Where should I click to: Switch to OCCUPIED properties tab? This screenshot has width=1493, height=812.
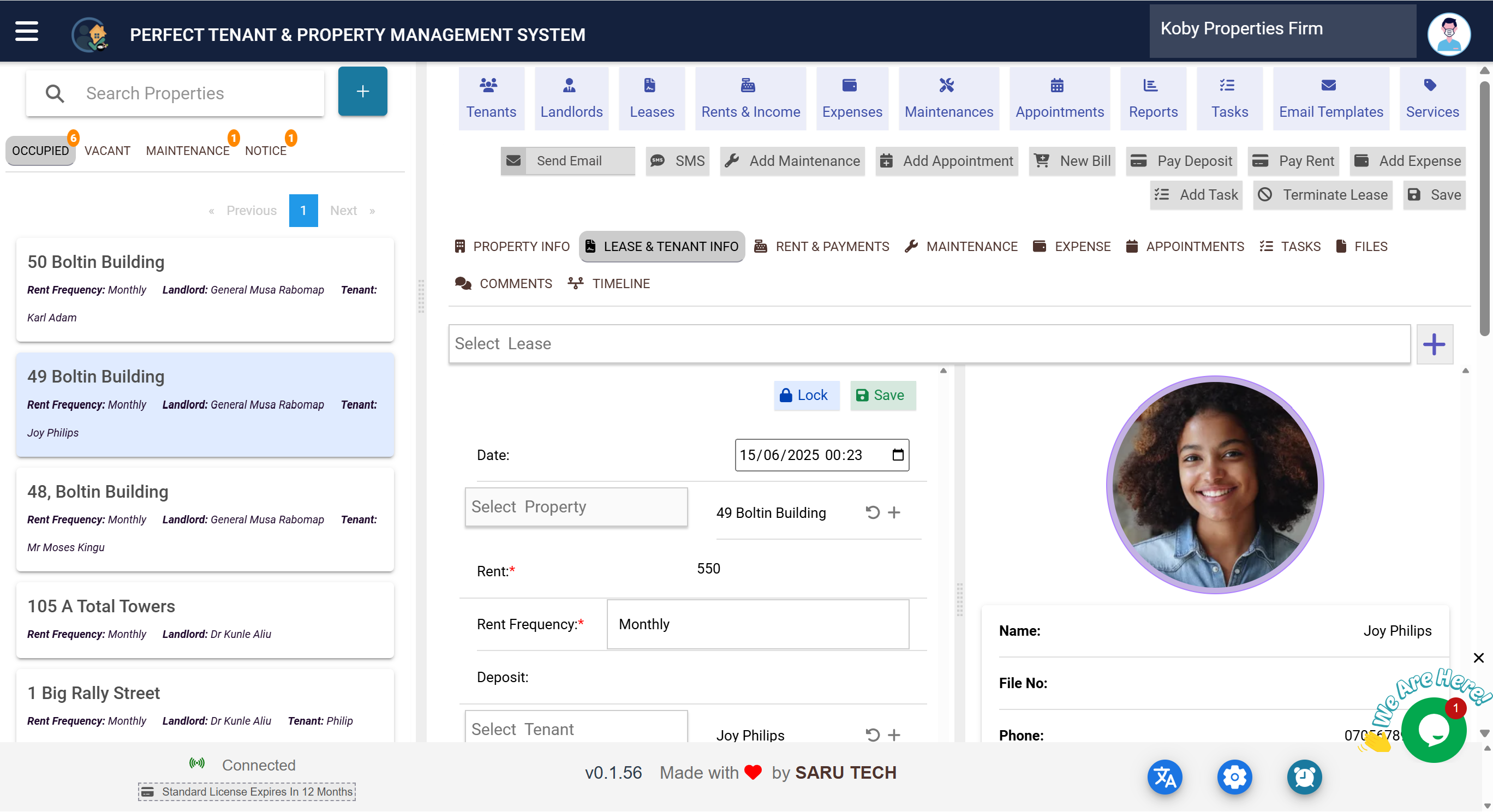point(40,150)
